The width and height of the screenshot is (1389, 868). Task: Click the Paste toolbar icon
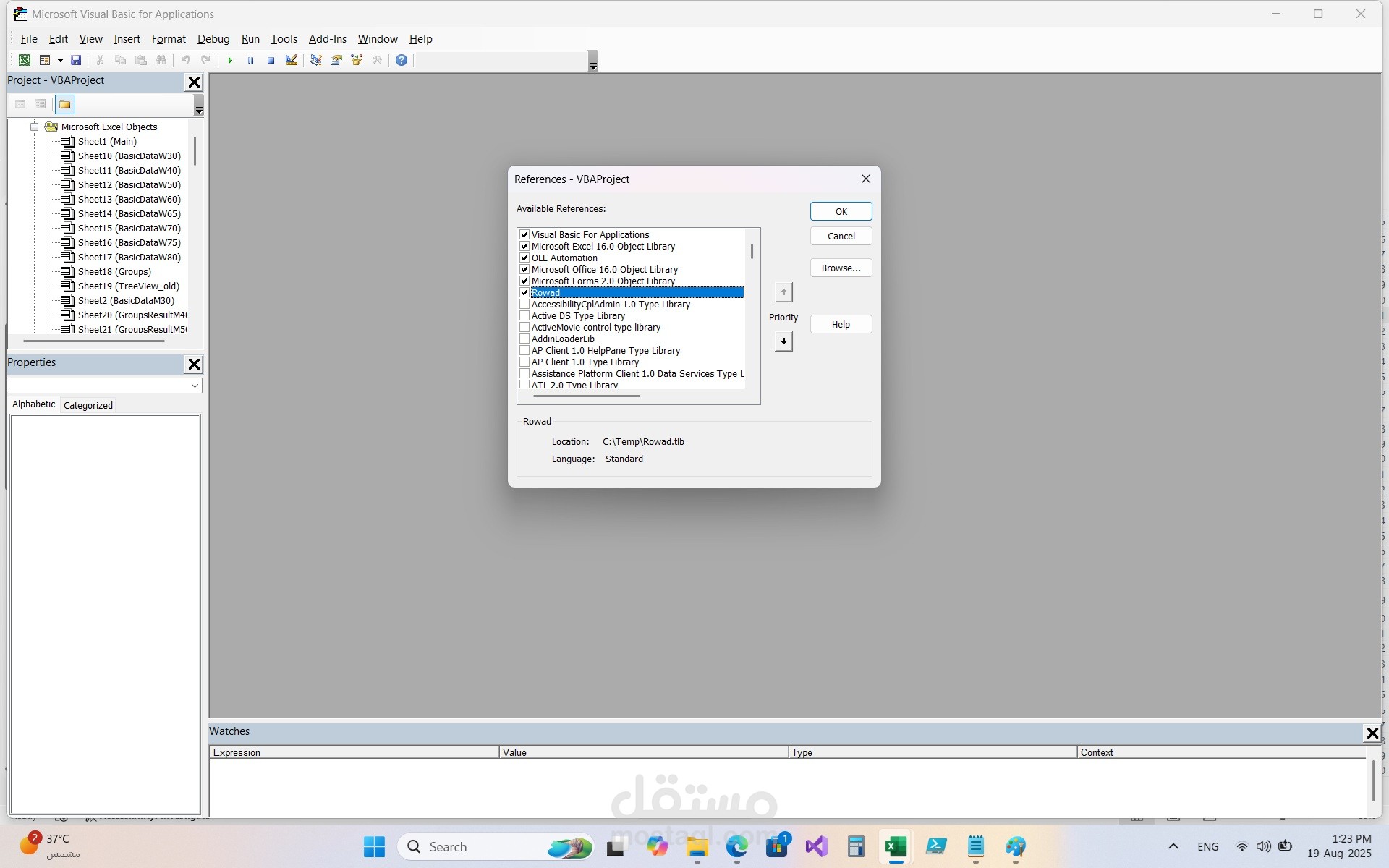coord(141,60)
